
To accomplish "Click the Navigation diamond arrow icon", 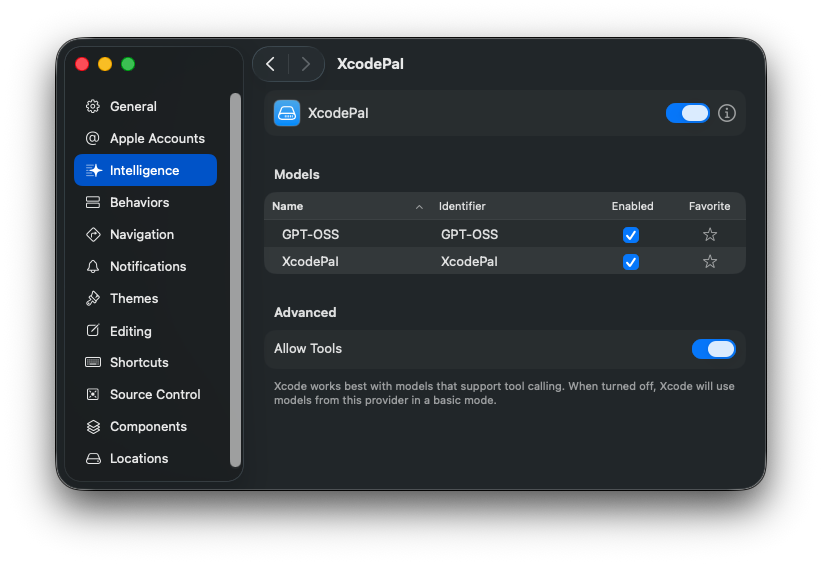I will (x=93, y=234).
